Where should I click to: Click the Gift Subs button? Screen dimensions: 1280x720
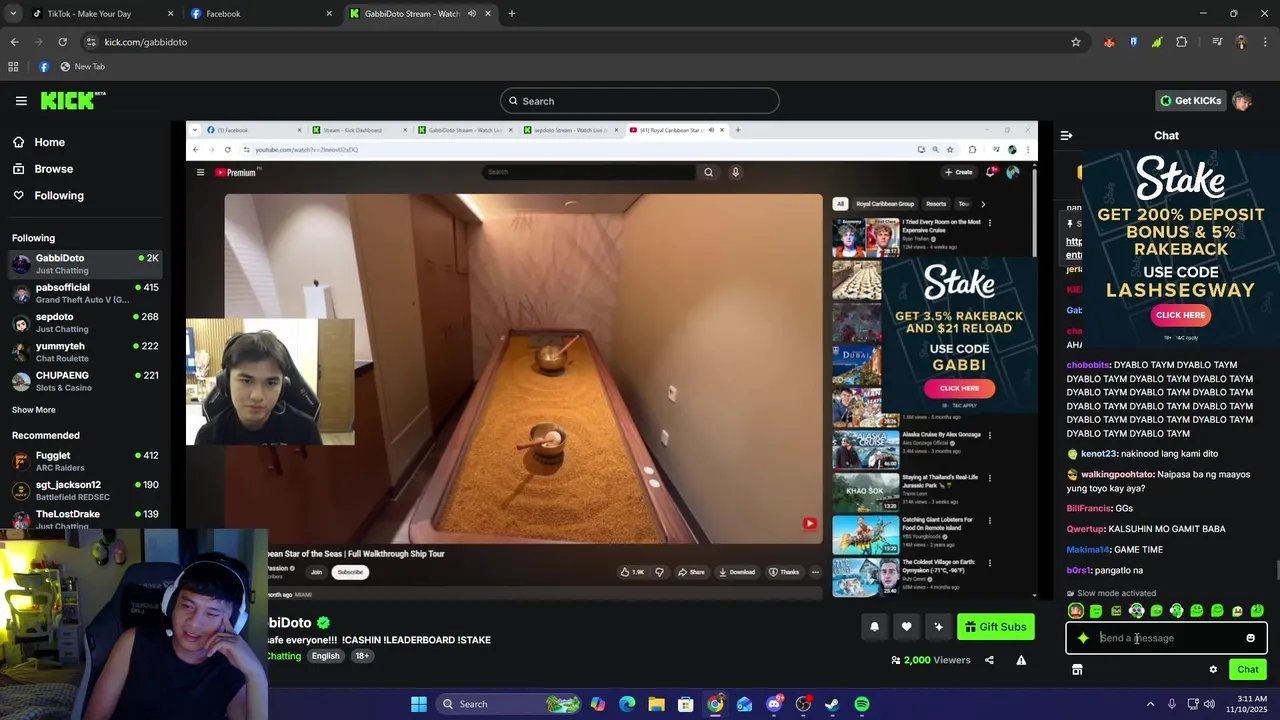(x=995, y=627)
